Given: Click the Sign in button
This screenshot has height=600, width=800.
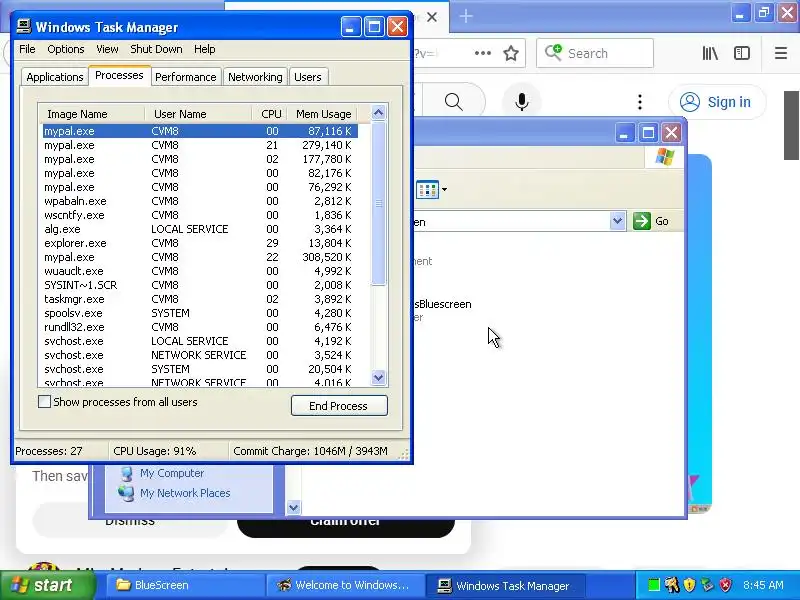Looking at the screenshot, I should pyautogui.click(x=717, y=102).
